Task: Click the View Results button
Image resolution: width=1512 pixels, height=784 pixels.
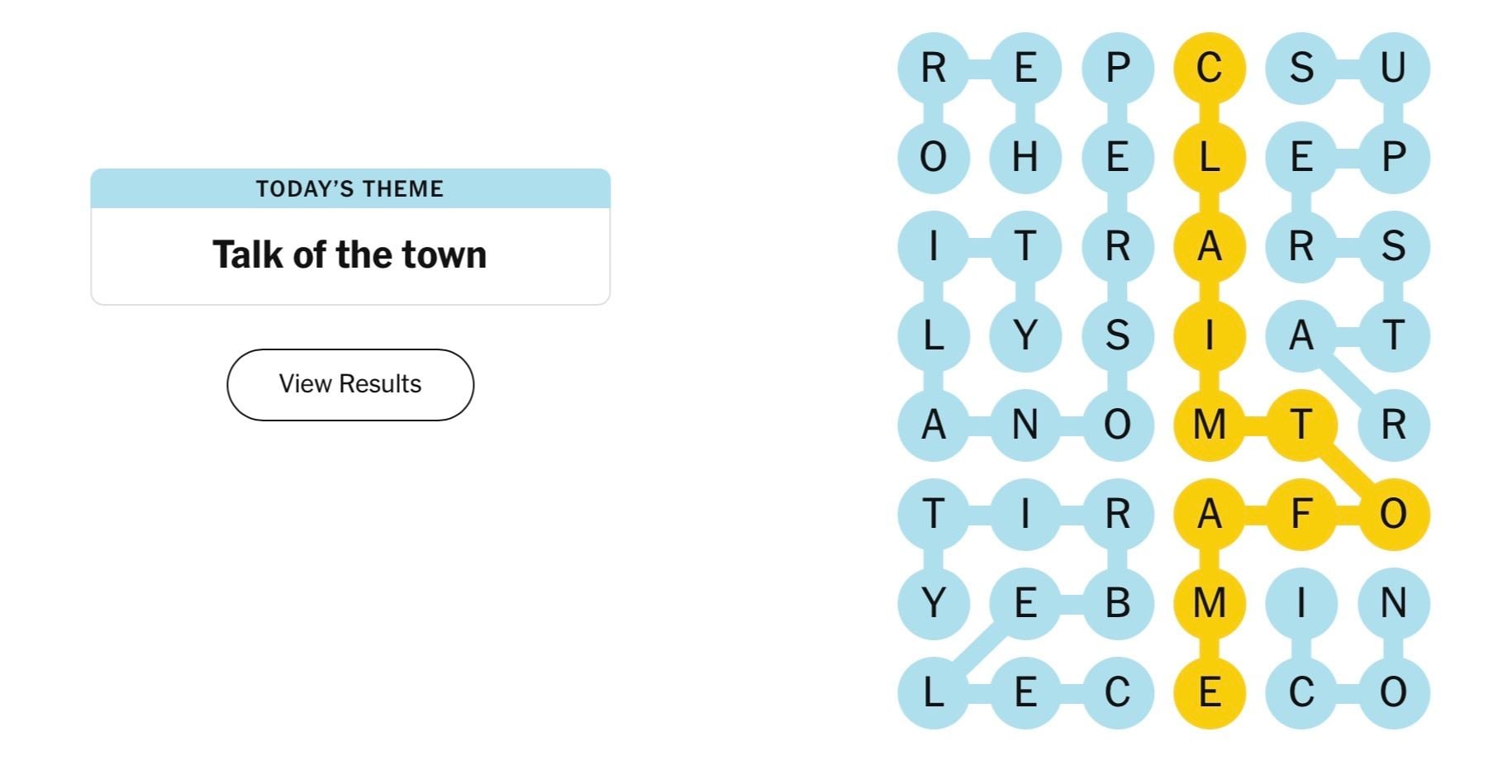Action: click(350, 384)
